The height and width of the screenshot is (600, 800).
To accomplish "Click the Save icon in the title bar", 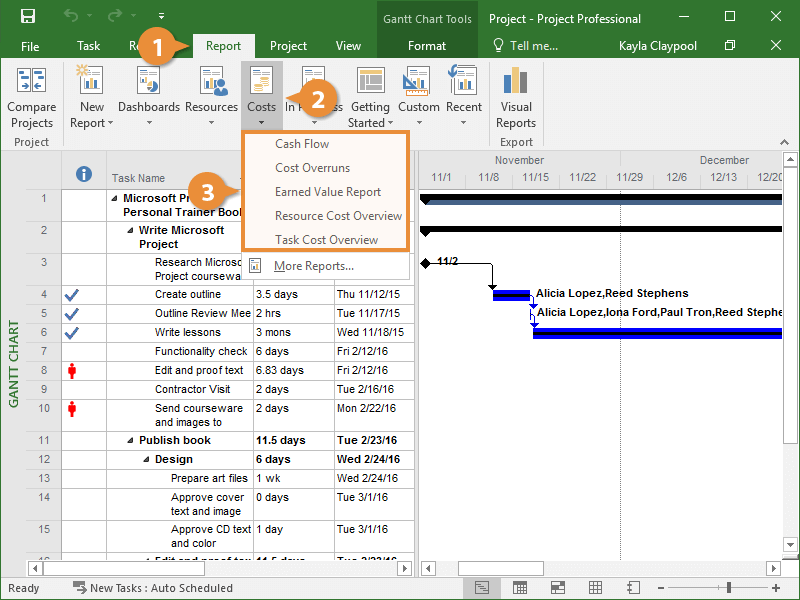I will point(28,17).
